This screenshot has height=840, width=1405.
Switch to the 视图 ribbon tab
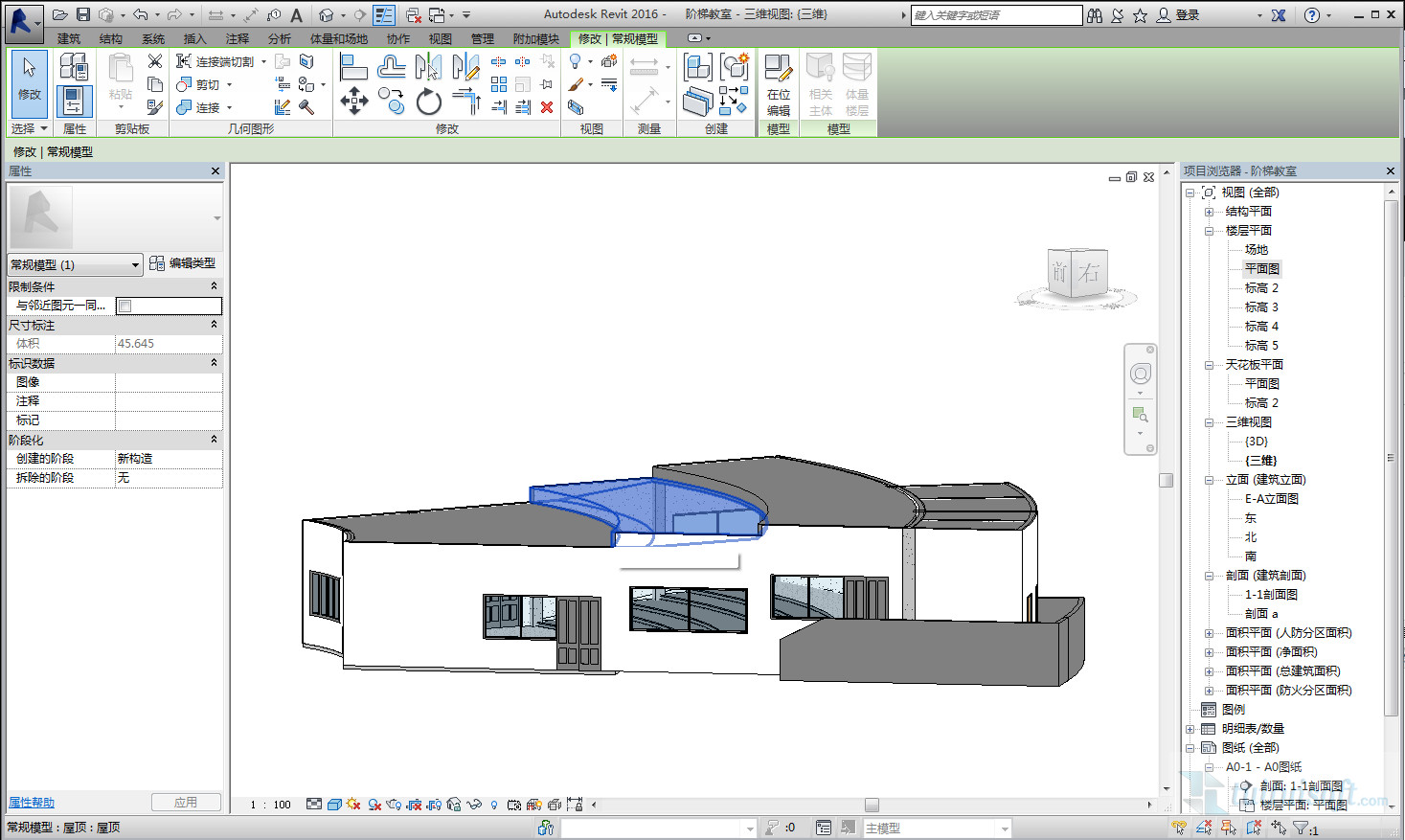441,39
